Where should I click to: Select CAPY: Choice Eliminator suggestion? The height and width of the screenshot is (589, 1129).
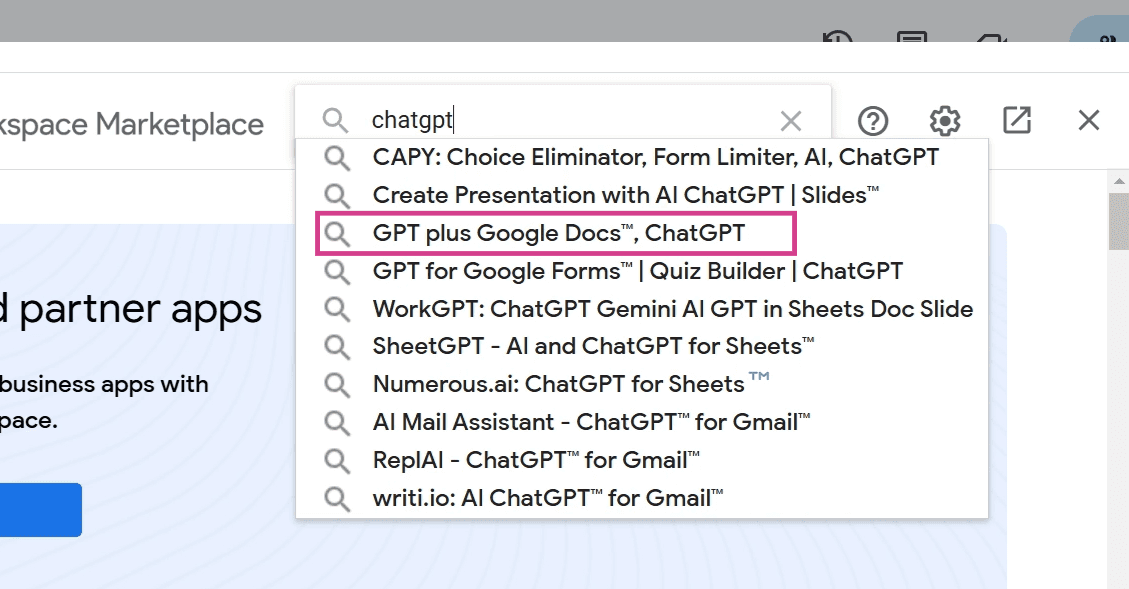tap(642, 158)
